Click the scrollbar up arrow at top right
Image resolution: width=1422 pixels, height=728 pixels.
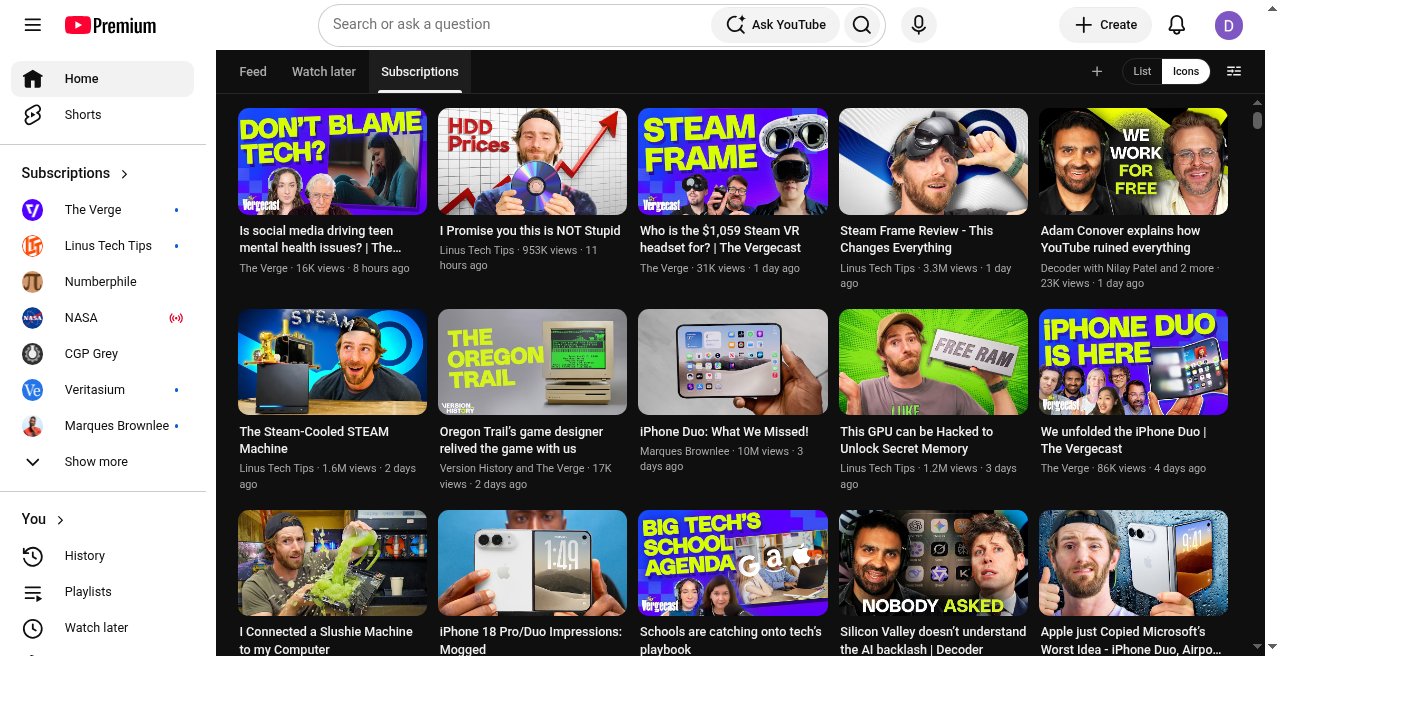[1271, 9]
